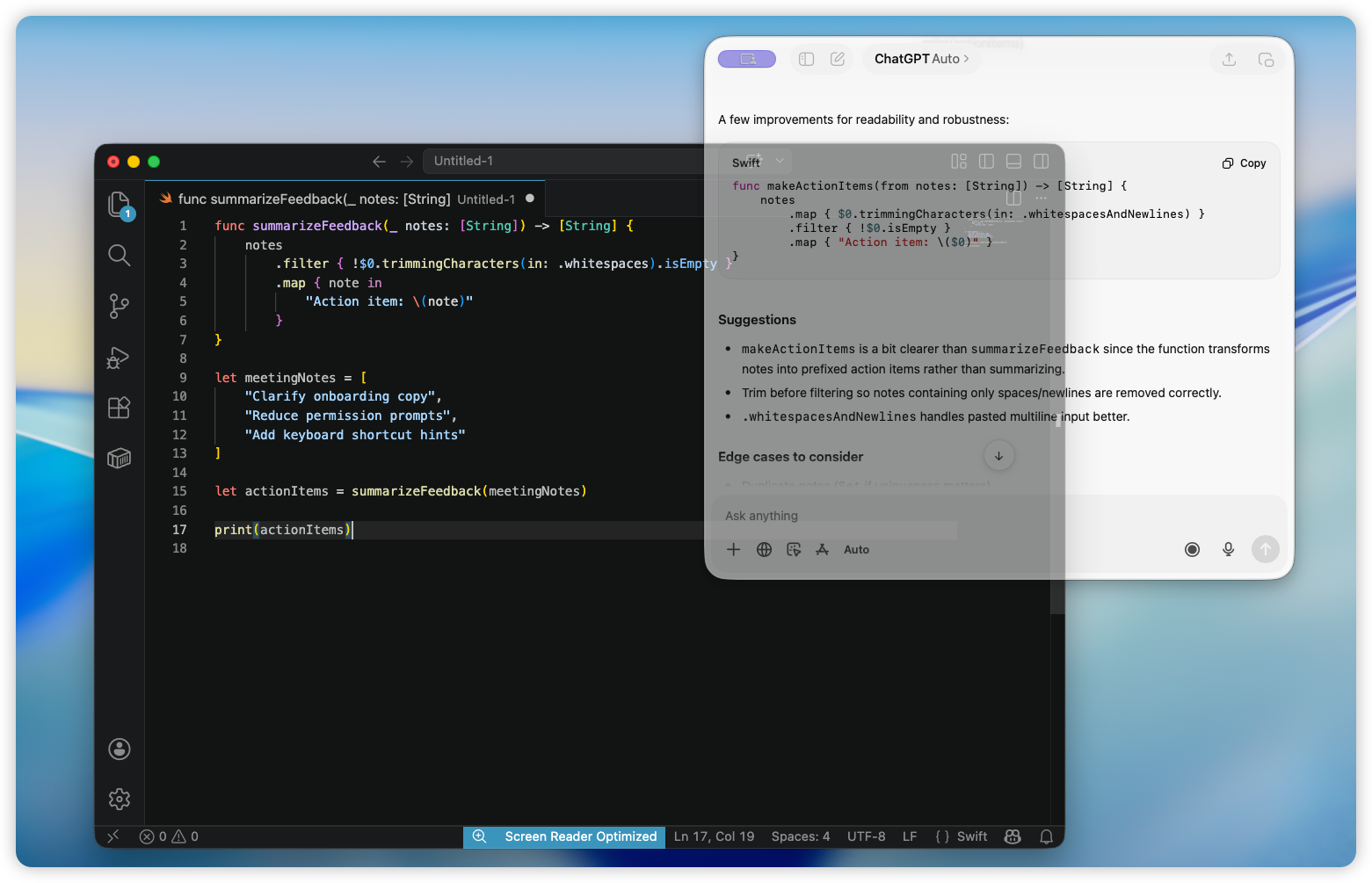The height and width of the screenshot is (883, 1372).
Task: Click the cube icon below Extensions
Action: pyautogui.click(x=119, y=459)
